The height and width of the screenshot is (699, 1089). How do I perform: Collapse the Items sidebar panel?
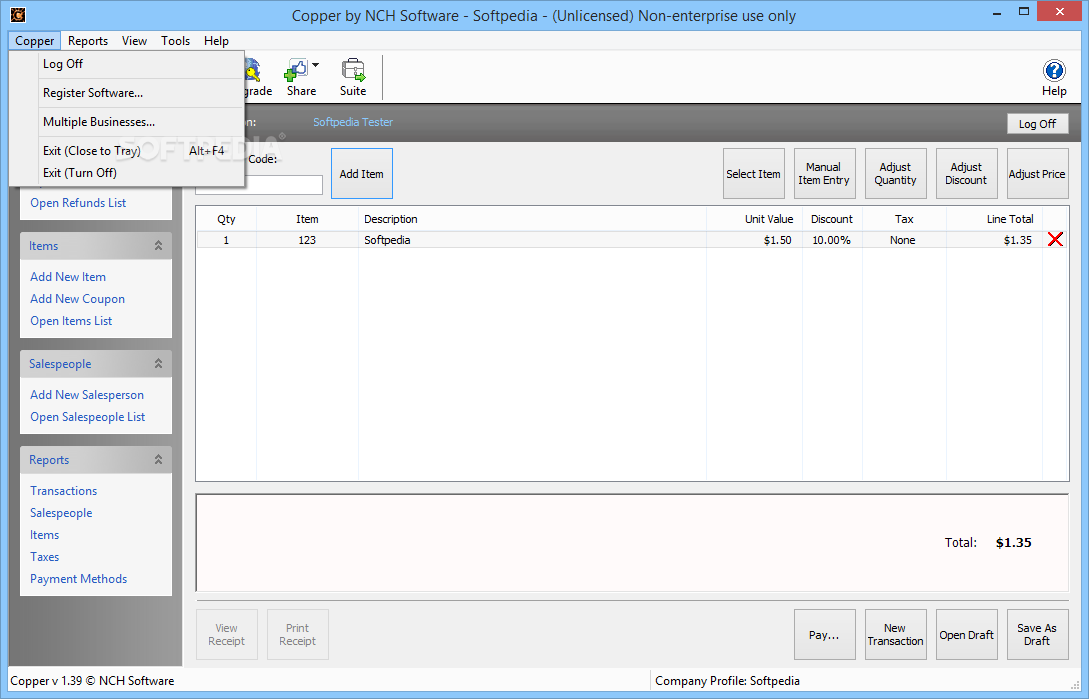coord(158,246)
